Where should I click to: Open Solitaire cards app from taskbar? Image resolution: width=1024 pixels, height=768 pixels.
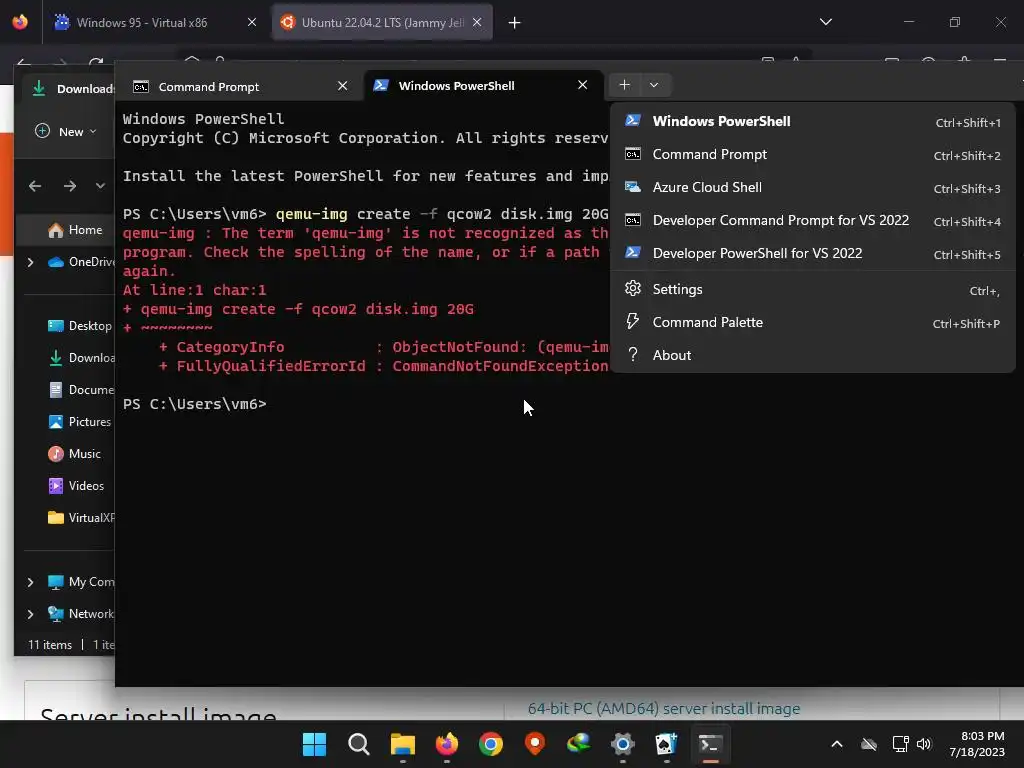666,744
